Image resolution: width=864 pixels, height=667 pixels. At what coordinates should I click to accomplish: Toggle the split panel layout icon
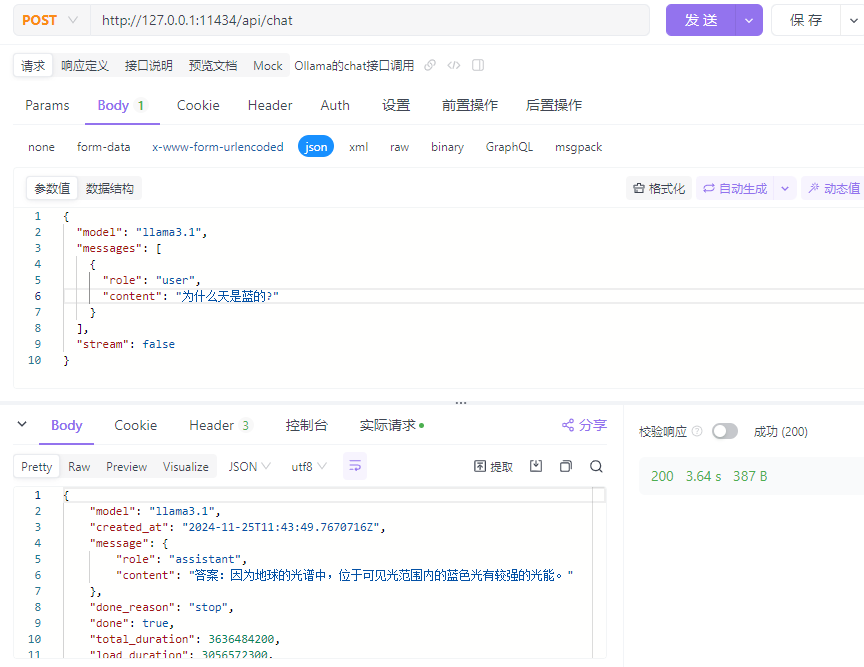(x=478, y=65)
